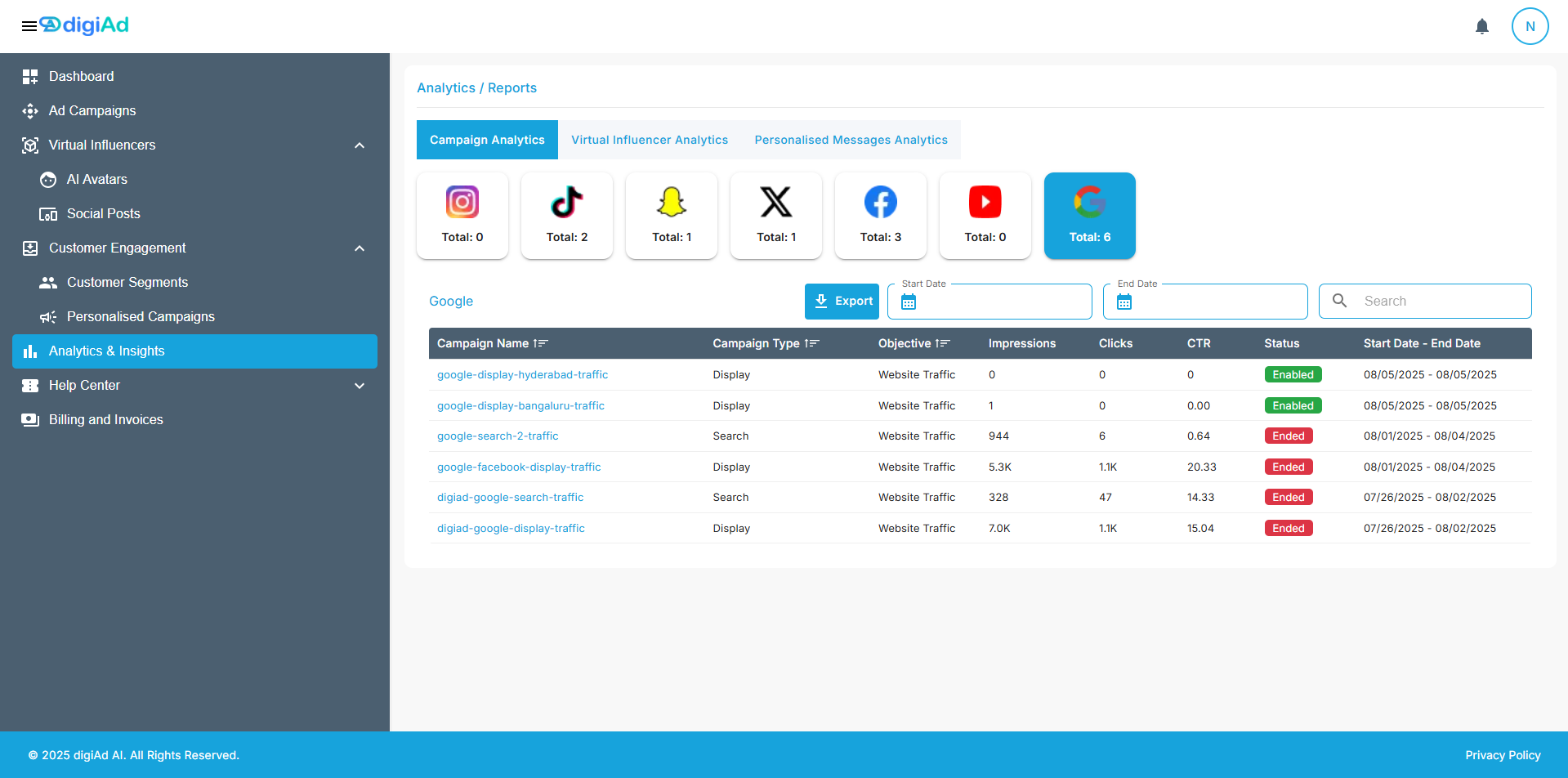
Task: Select the Google platform card
Action: pyautogui.click(x=1090, y=216)
